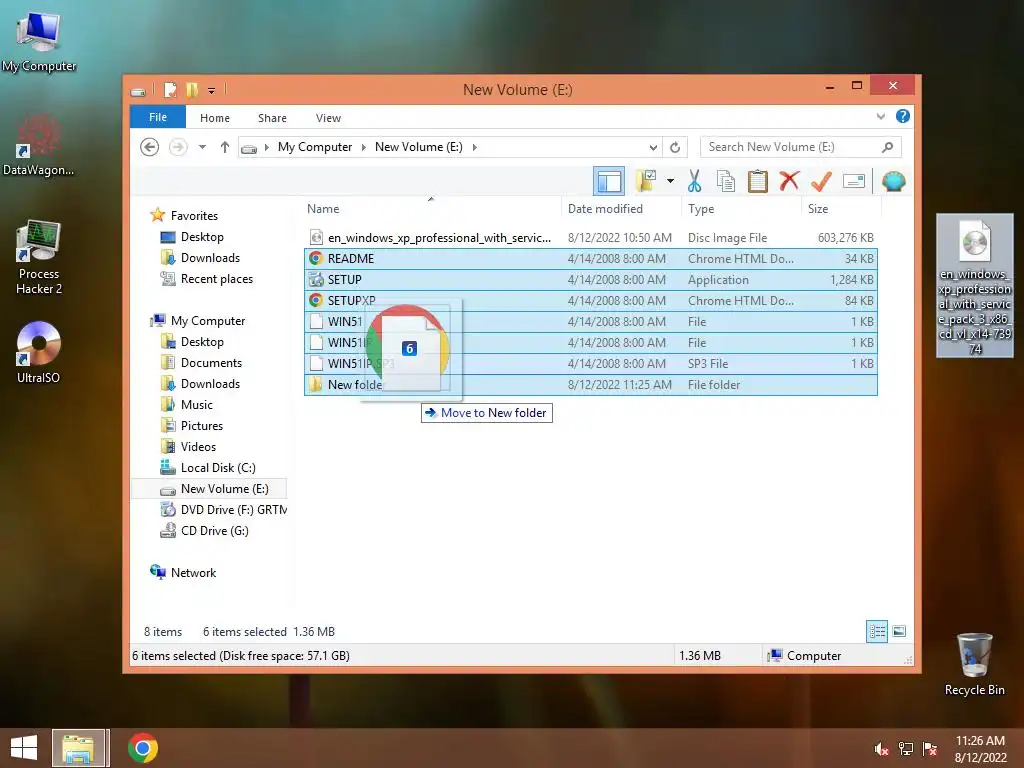Open the View ribbon tab
The width and height of the screenshot is (1024, 768).
tap(328, 118)
